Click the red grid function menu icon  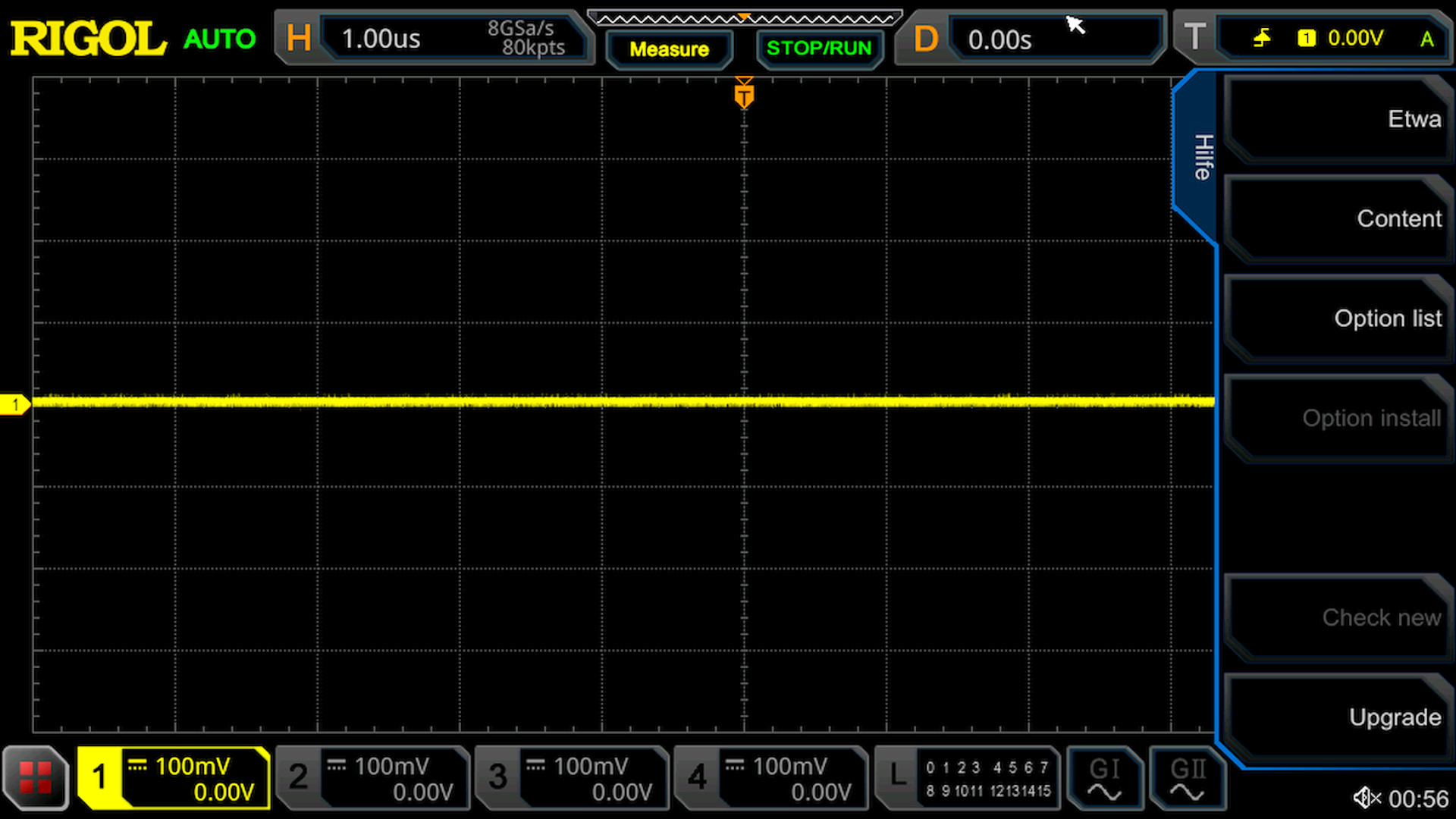tap(35, 778)
